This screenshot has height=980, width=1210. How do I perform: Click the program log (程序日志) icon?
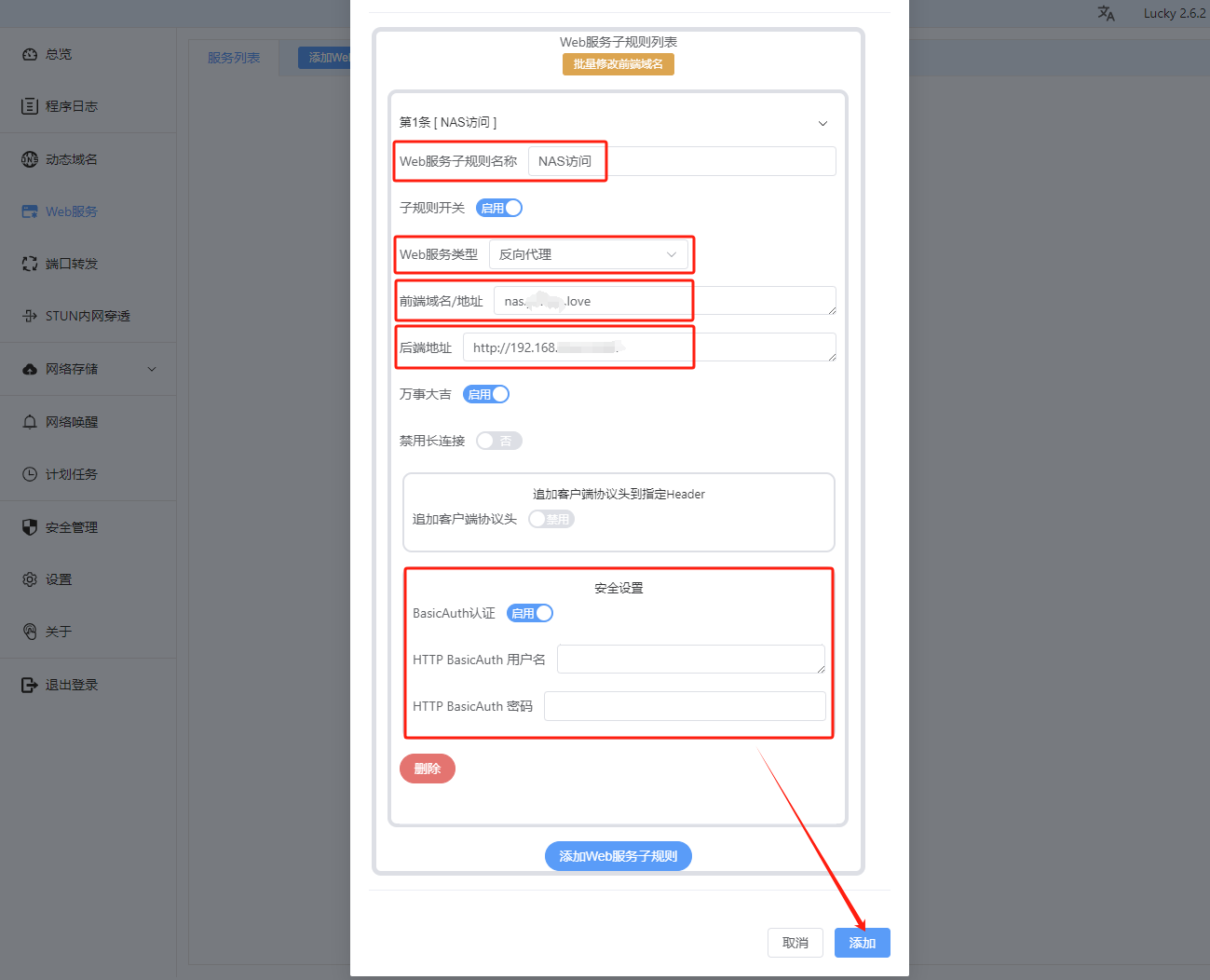[30, 106]
